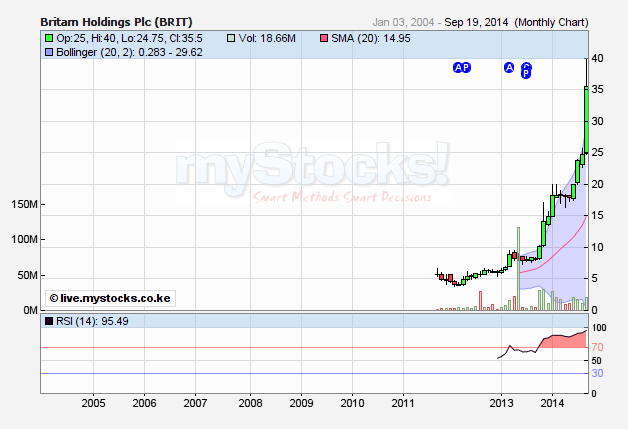Click the RSI 70 overbought level label
Viewport: 628px width, 429px height.
click(x=598, y=347)
